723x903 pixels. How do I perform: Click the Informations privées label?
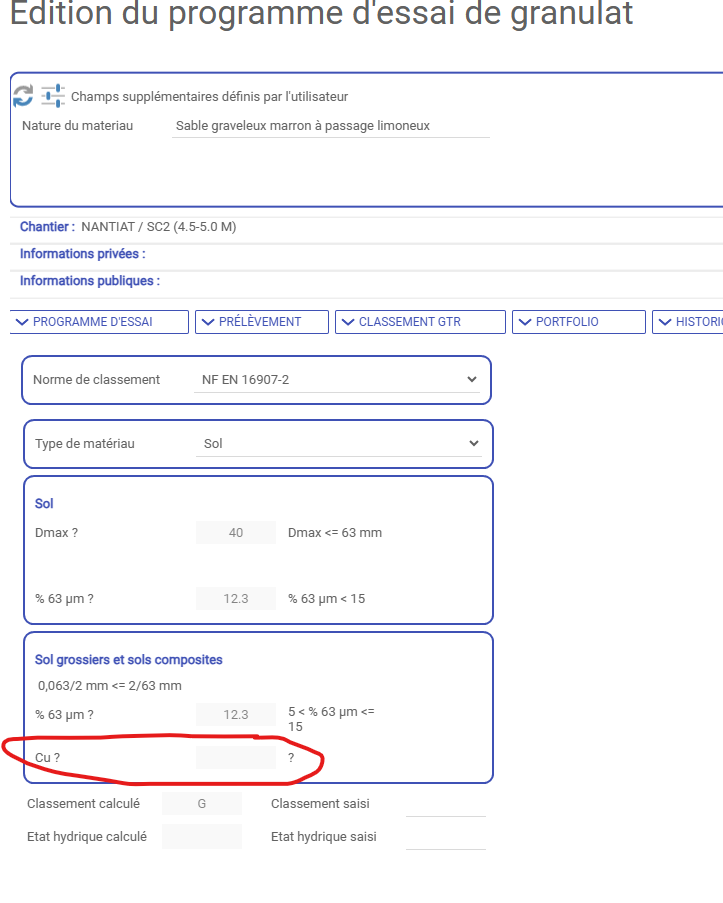(x=82, y=254)
